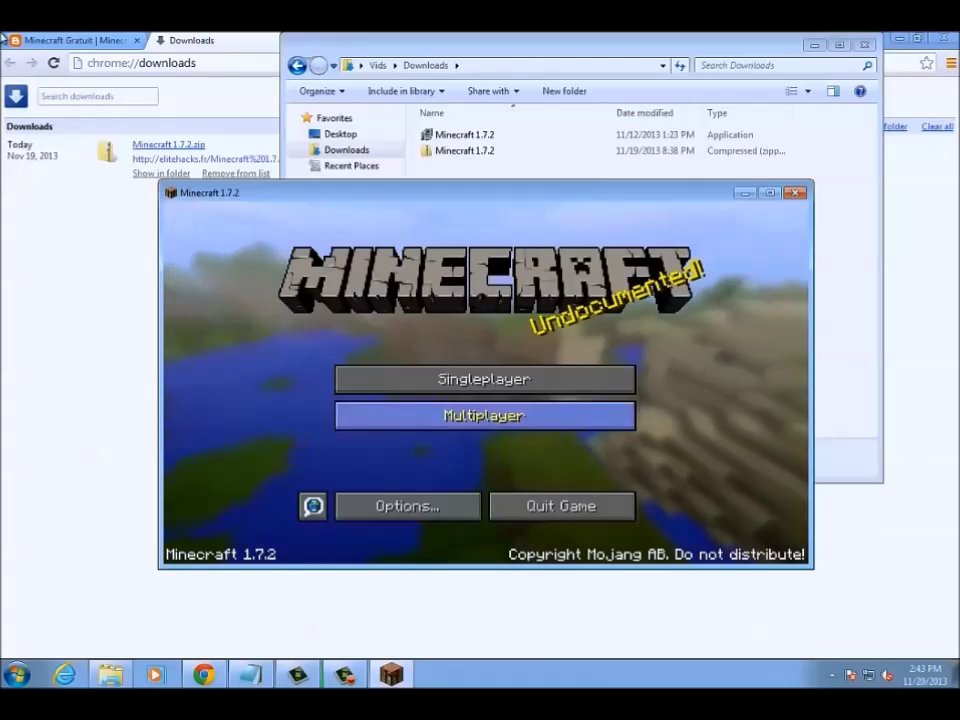Select Downloads in the Favorites sidebar
960x720 pixels.
(x=346, y=150)
